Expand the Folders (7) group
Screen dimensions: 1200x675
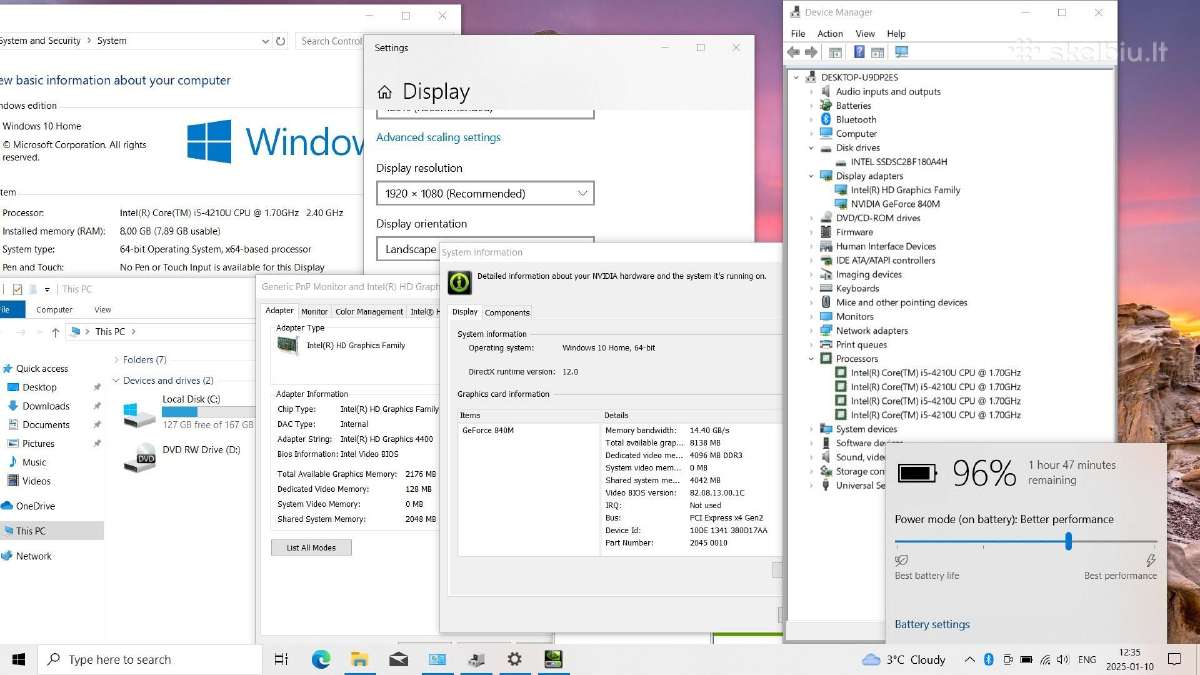[116, 359]
